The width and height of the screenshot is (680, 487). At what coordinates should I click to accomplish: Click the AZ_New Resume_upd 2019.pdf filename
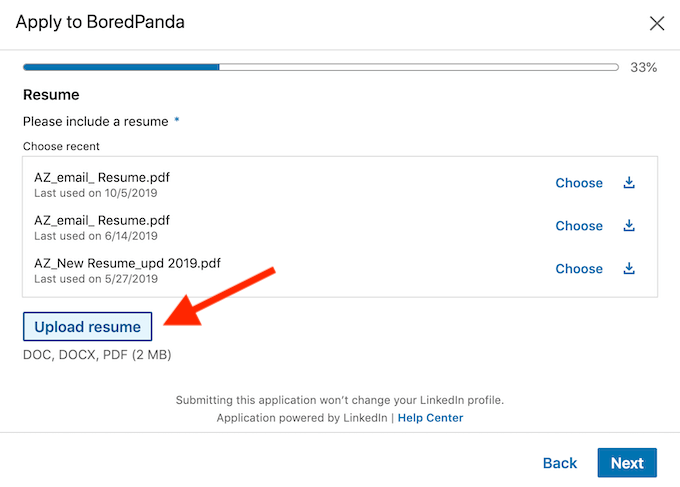click(127, 263)
